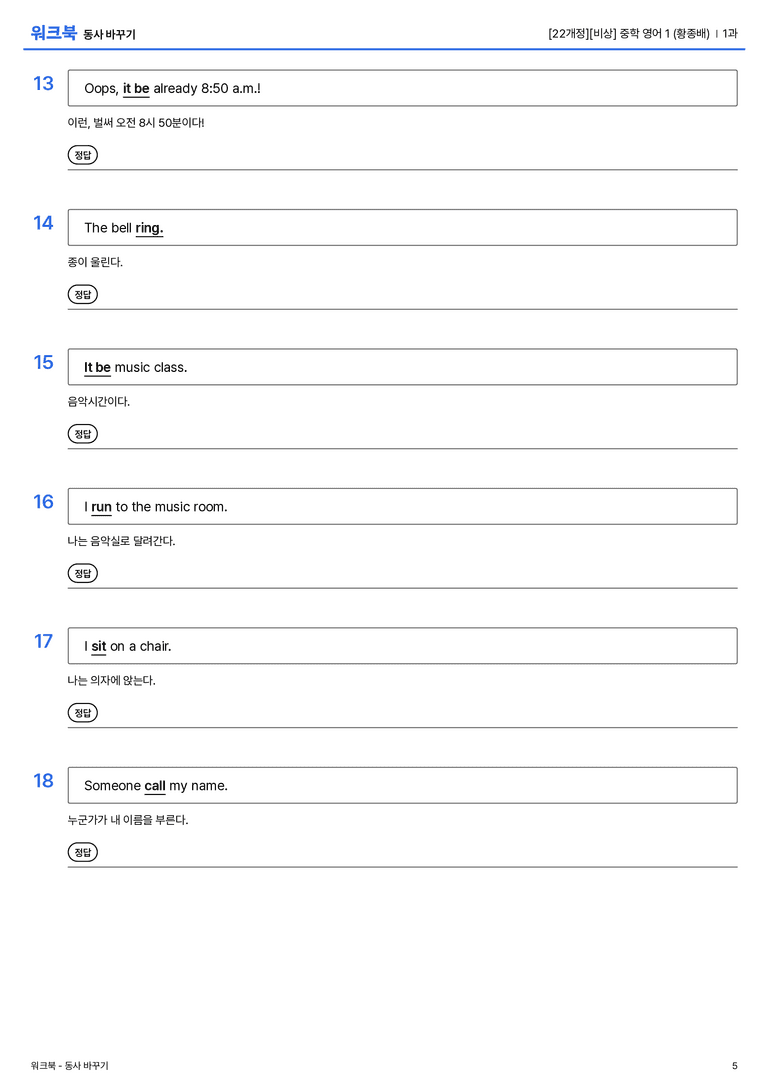Click the header text '동사 바꾸기'
The image size is (768, 1087).
click(x=110, y=35)
